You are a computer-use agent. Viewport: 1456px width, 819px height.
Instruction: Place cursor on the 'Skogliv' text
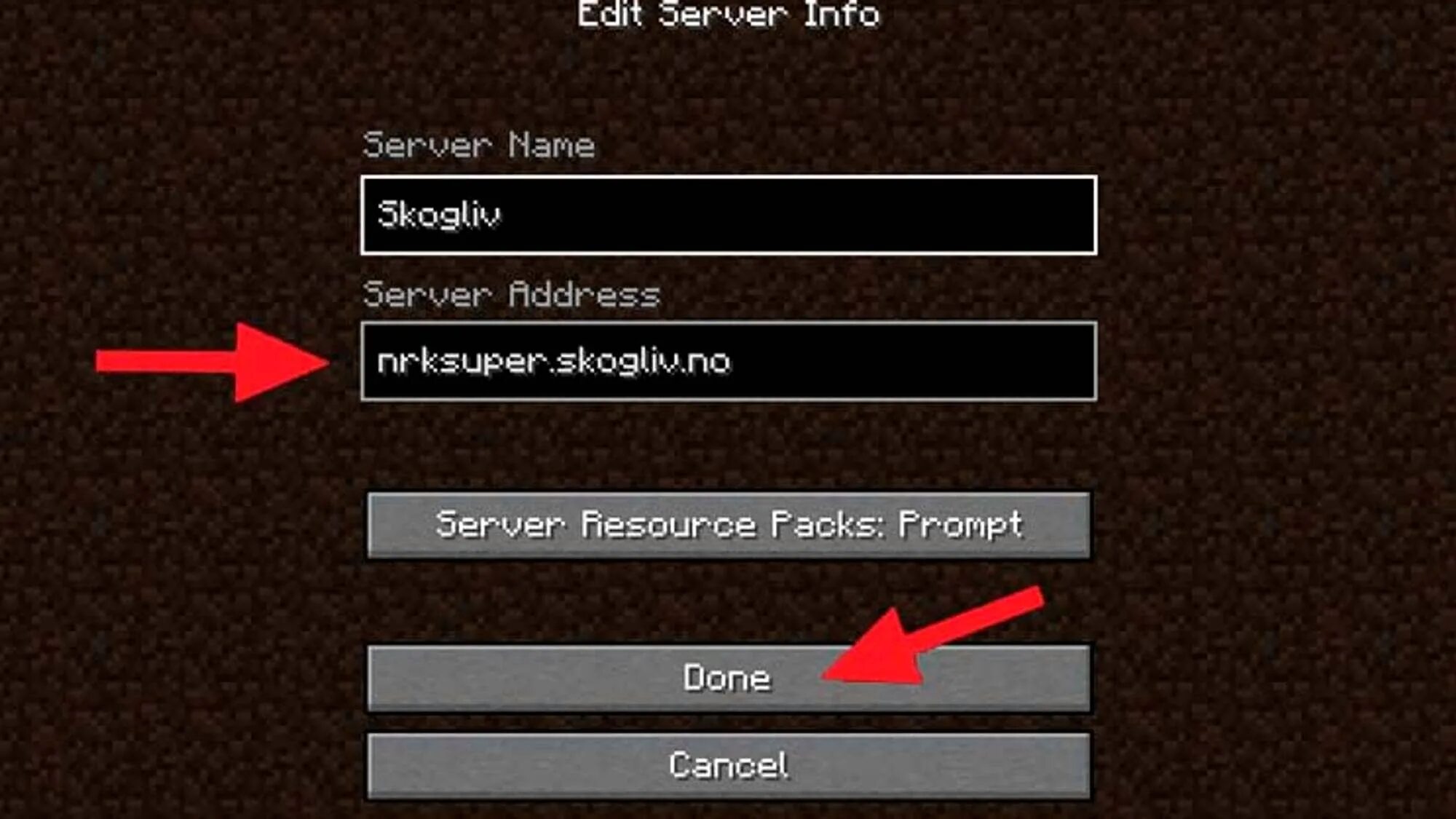[439, 215]
